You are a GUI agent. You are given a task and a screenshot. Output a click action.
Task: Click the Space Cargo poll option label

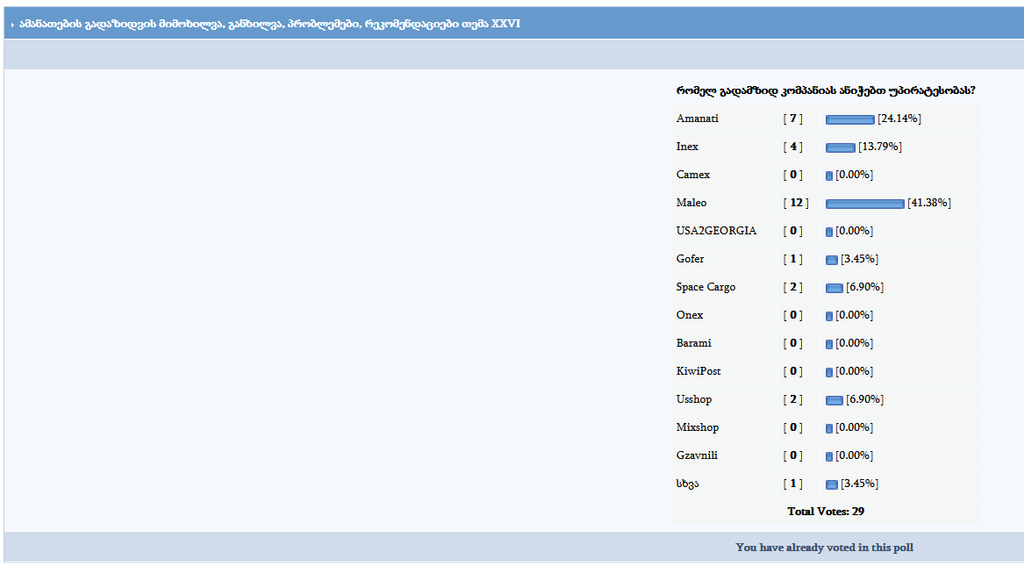pyautogui.click(x=706, y=287)
